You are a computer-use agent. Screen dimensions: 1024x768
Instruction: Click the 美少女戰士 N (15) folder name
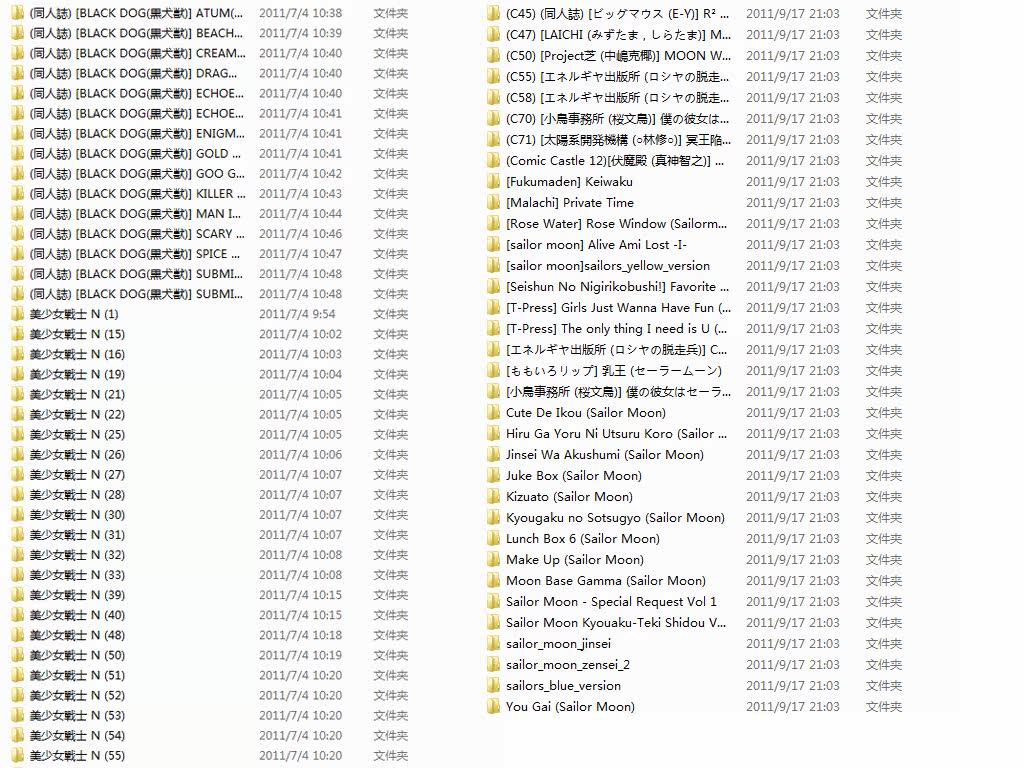point(77,334)
